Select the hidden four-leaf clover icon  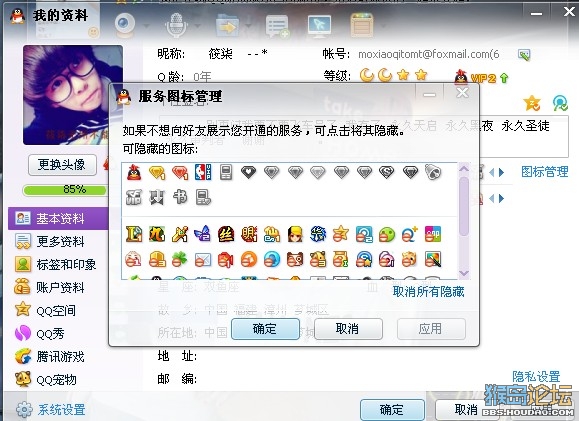coord(180,259)
